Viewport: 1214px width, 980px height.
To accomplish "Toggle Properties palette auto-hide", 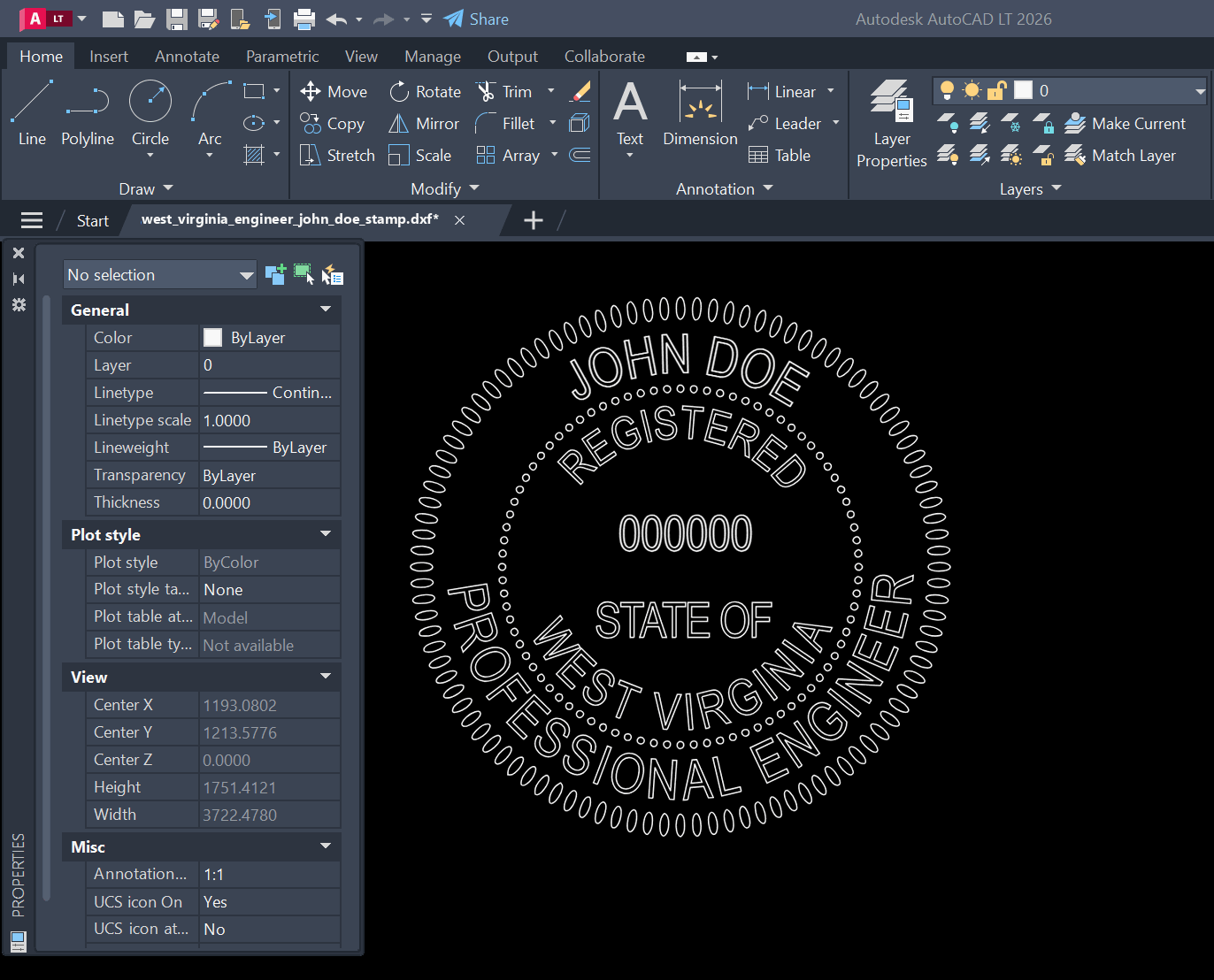I will [x=19, y=279].
